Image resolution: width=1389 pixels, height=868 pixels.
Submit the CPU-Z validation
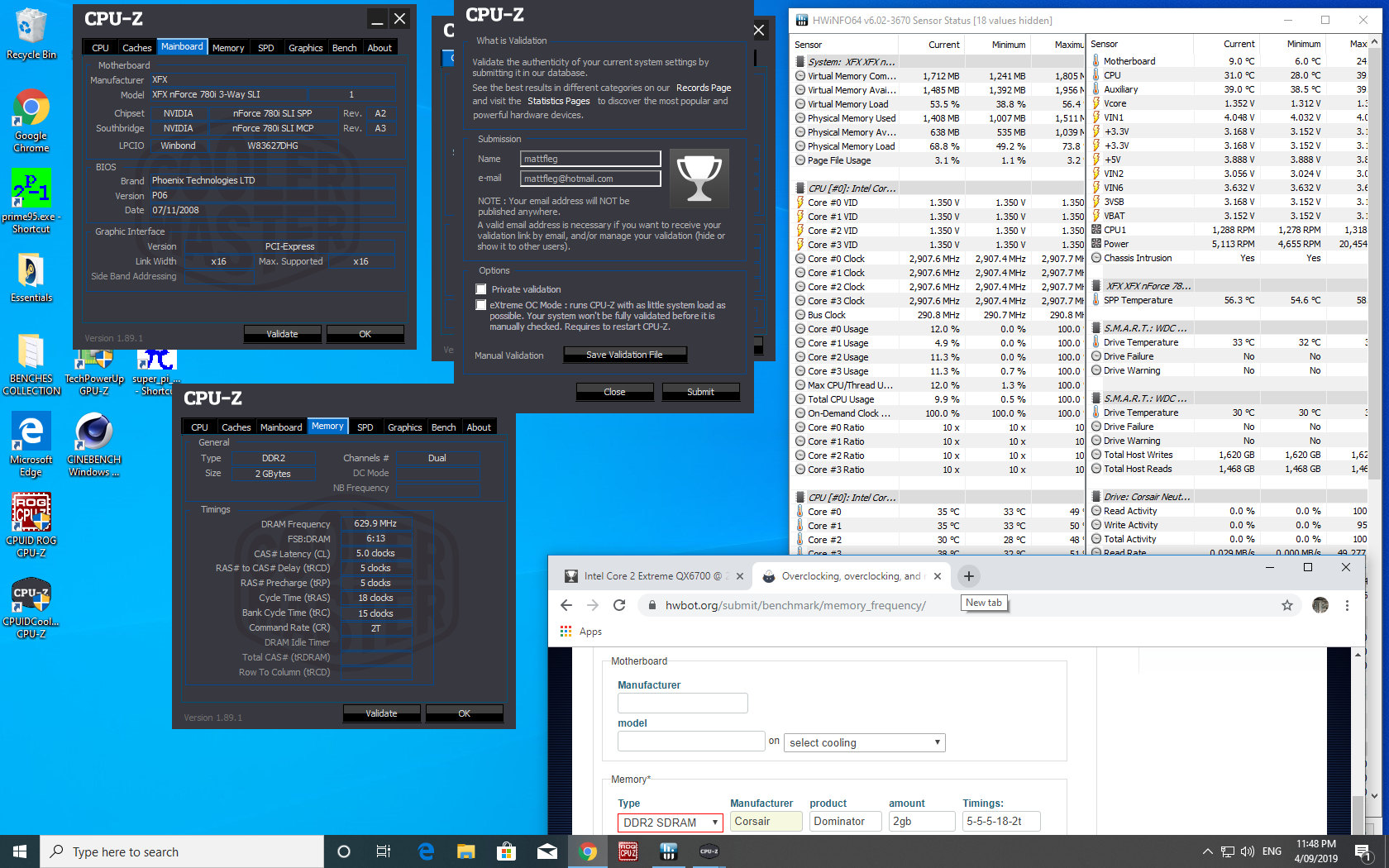tap(700, 392)
